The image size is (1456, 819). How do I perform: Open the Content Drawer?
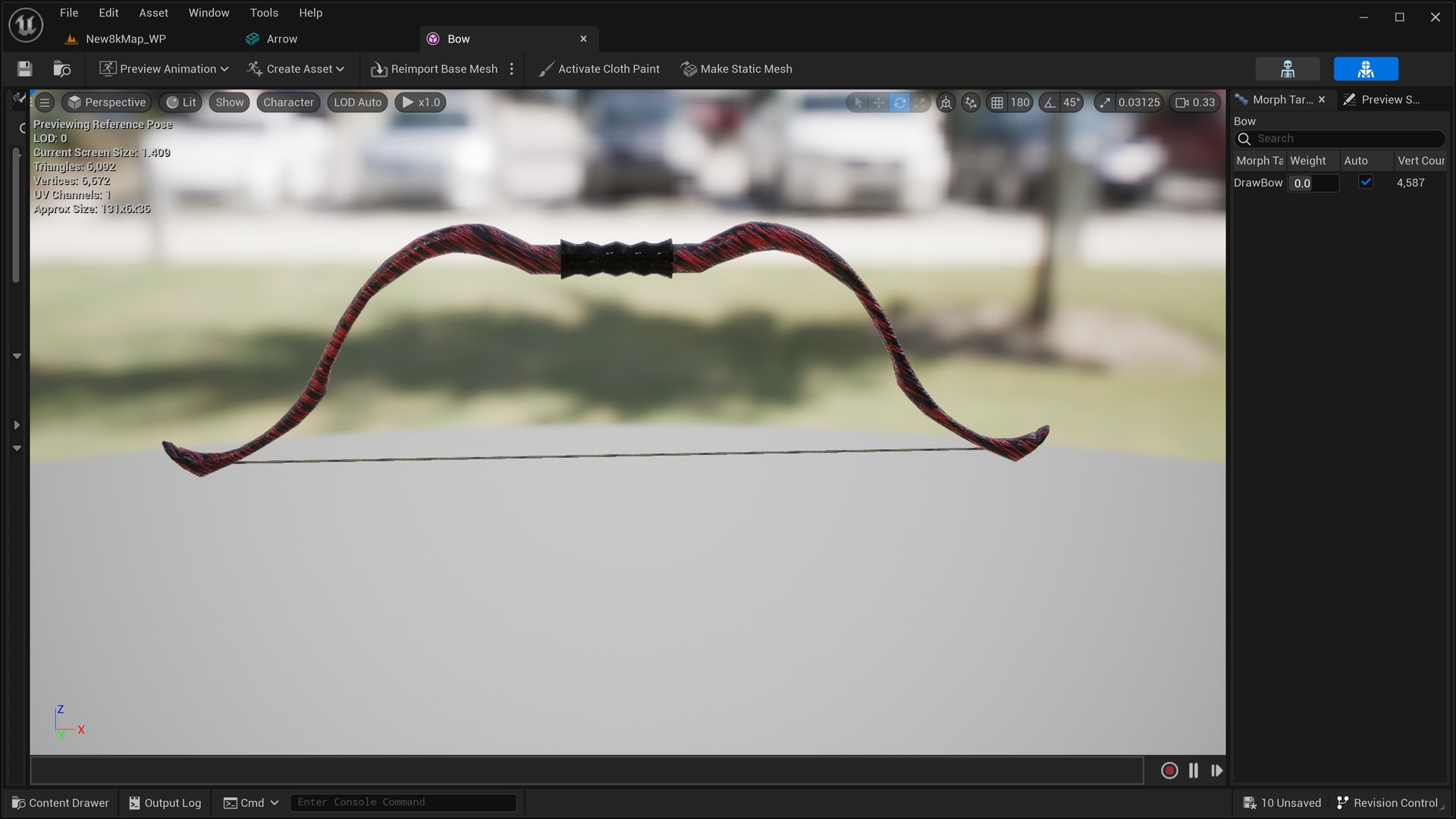61,802
